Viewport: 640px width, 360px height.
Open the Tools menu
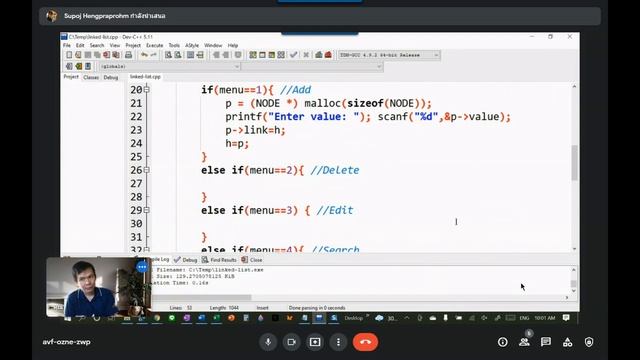tap(174, 45)
